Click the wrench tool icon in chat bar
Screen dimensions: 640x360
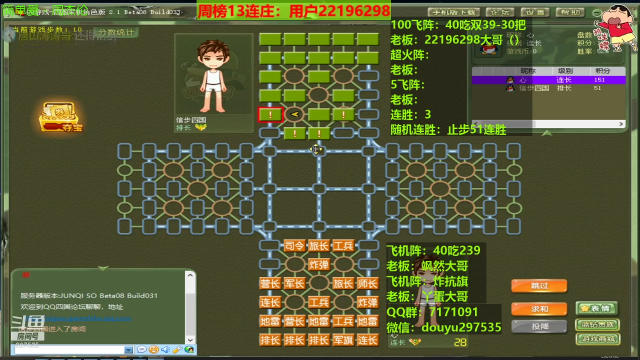[177, 349]
